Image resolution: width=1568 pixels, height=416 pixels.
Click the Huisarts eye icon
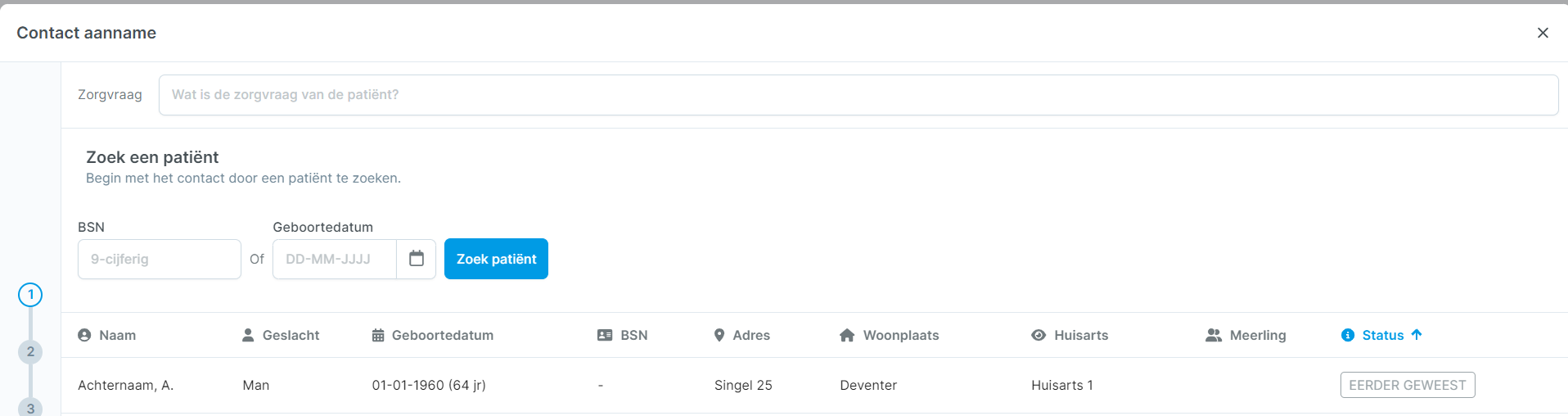[x=1039, y=335]
